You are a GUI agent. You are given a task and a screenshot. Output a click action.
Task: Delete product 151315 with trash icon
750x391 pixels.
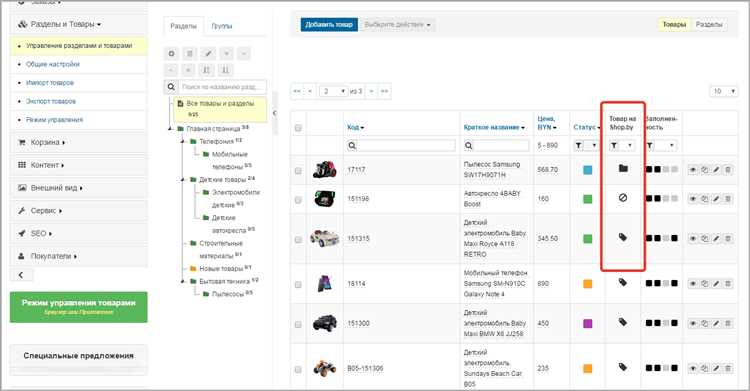(x=728, y=238)
